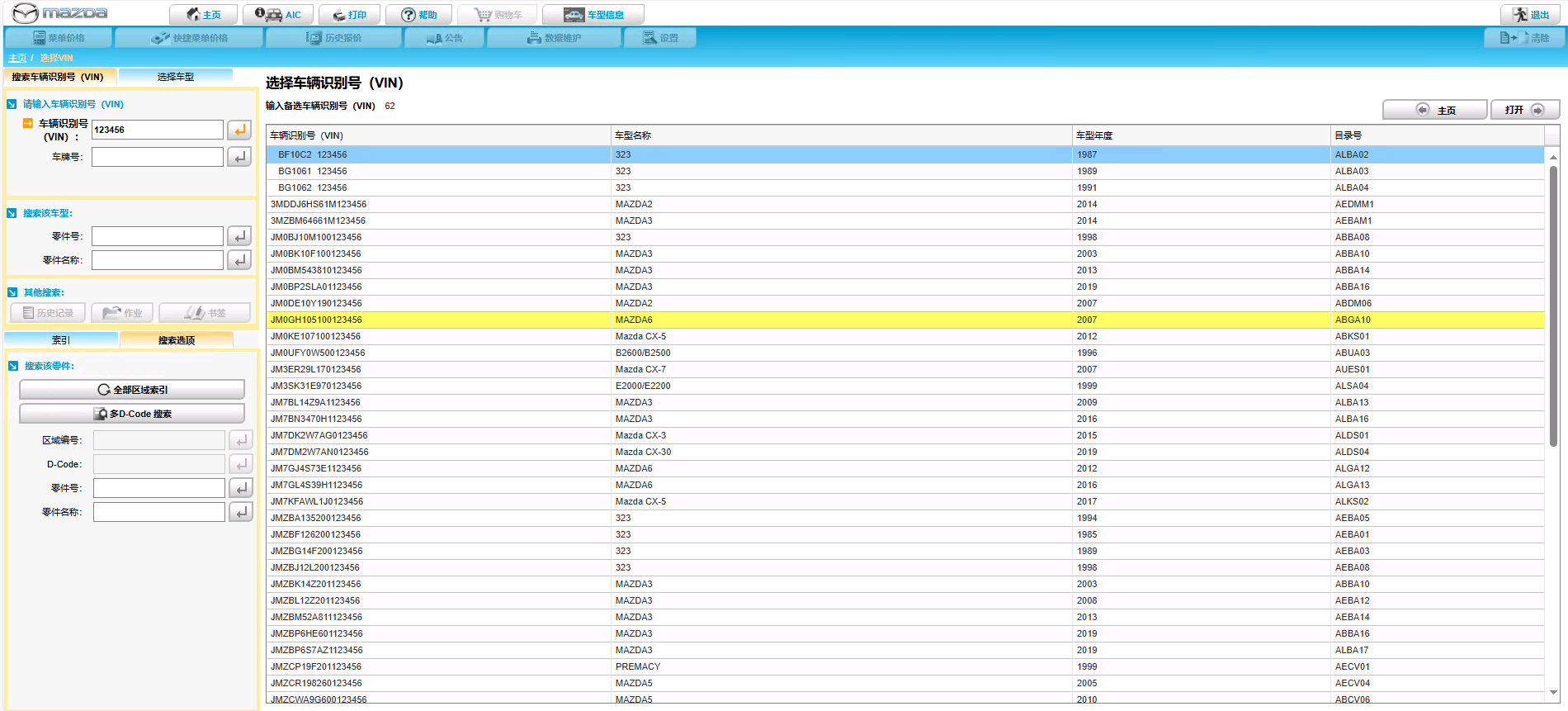Image resolution: width=1568 pixels, height=711 pixels.
Task: Open 设置 settings menu
Action: (x=660, y=38)
